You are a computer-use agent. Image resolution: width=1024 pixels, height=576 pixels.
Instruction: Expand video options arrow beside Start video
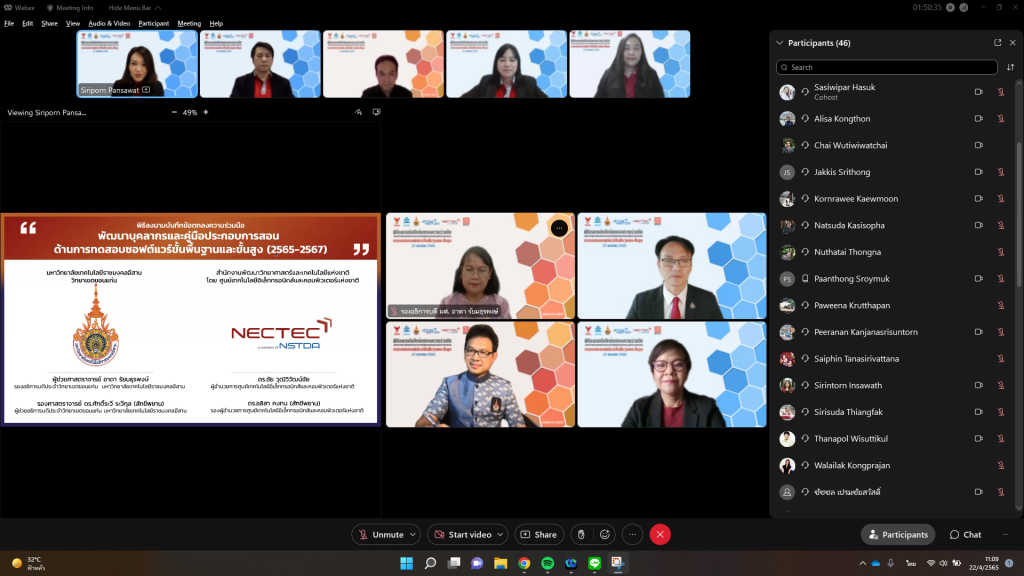(x=501, y=535)
